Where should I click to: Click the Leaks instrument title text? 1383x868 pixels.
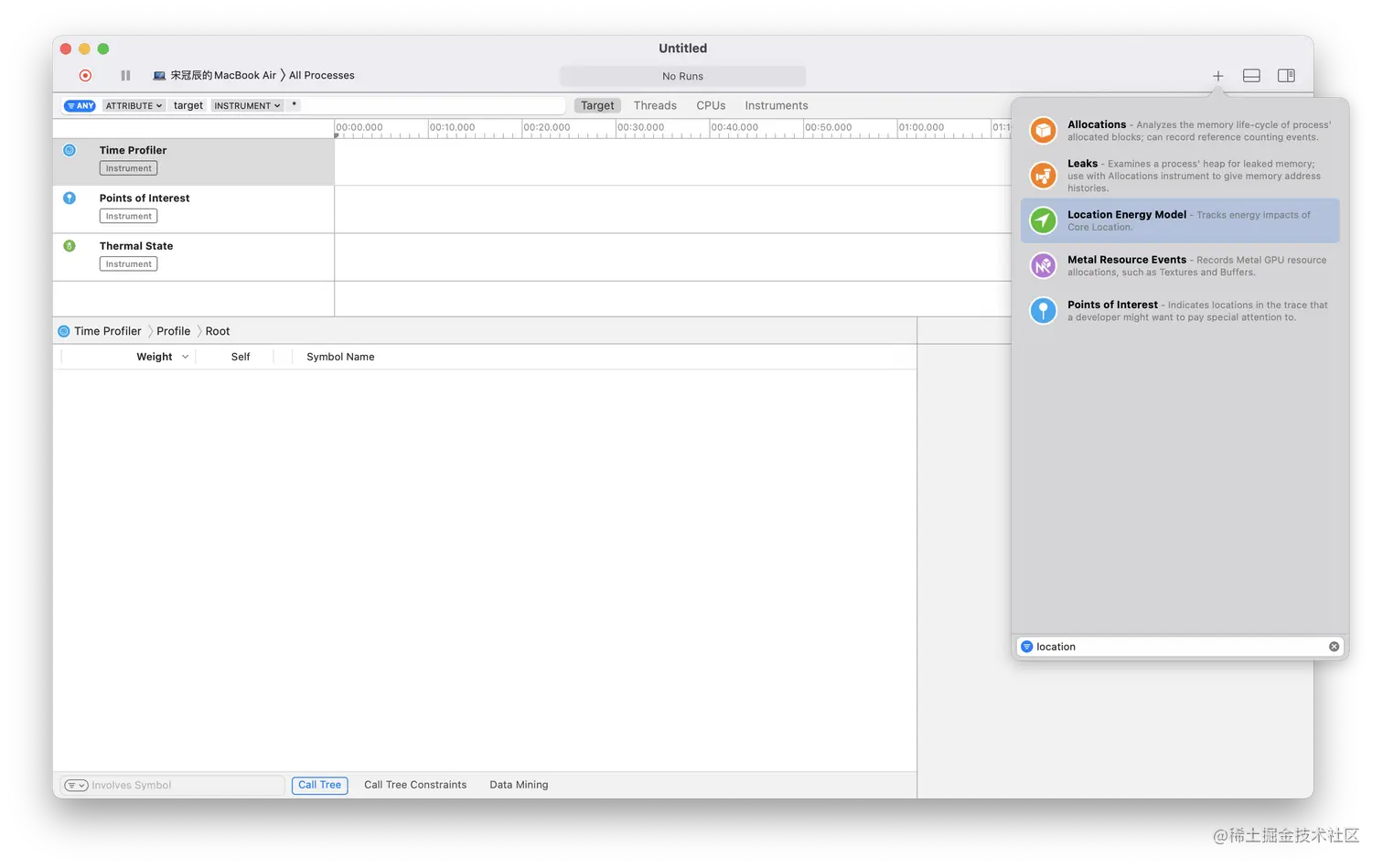click(x=1082, y=164)
